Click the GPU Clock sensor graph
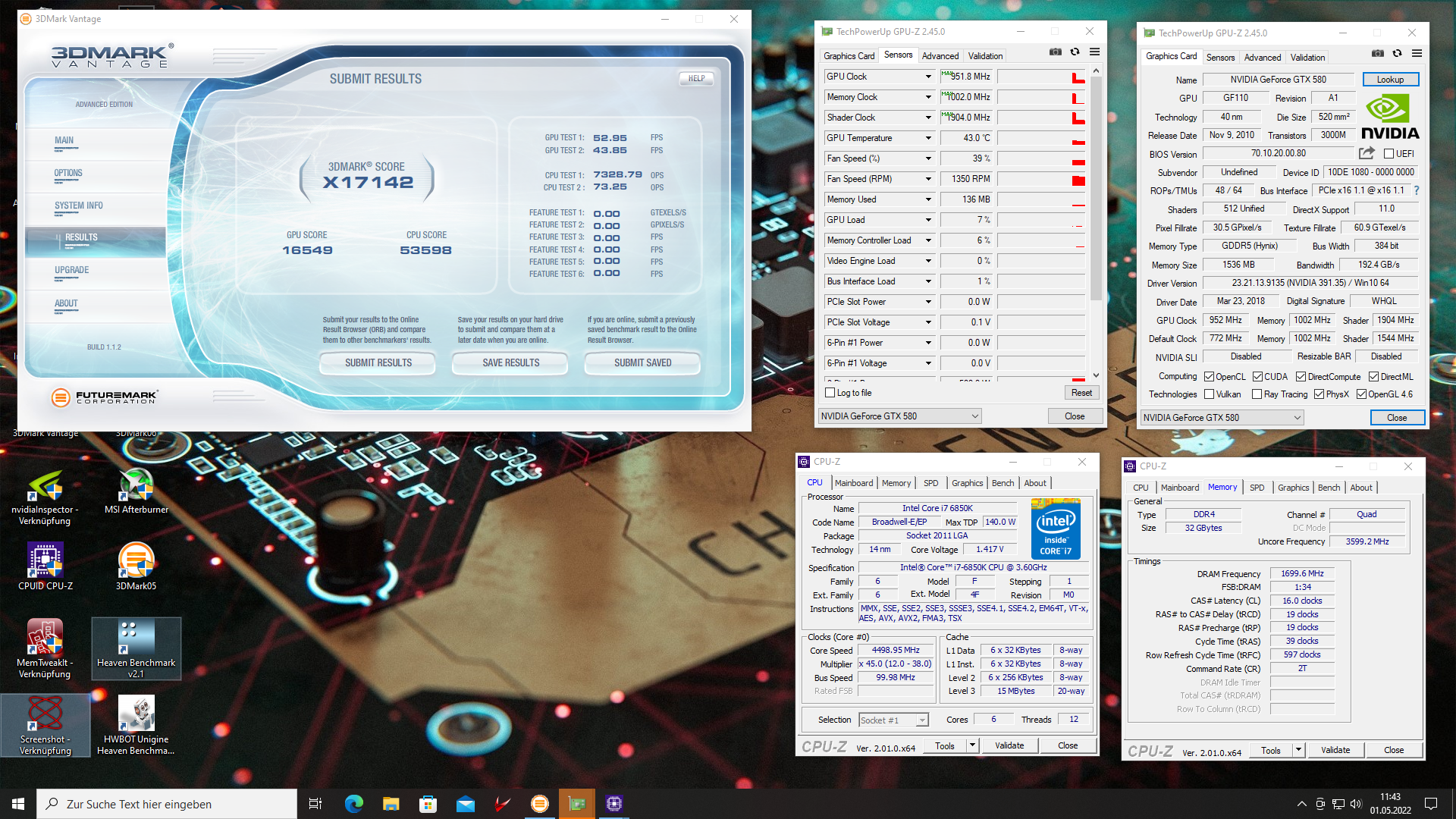 coord(1041,77)
